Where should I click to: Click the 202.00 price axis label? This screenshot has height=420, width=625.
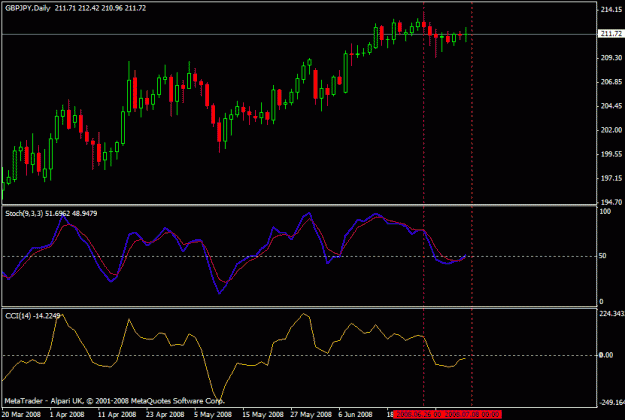pyautogui.click(x=611, y=130)
